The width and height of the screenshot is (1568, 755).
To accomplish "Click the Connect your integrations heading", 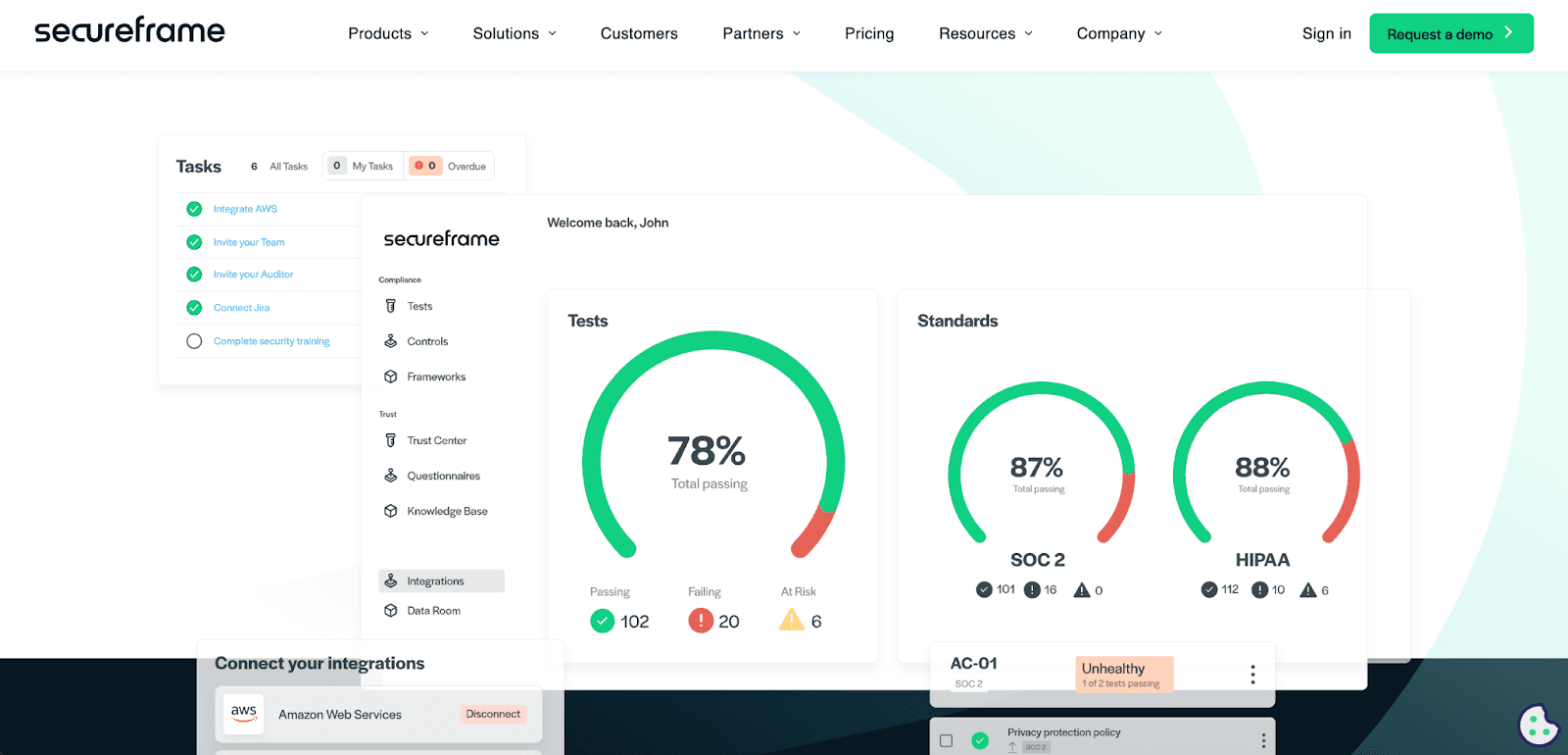I will tap(319, 664).
